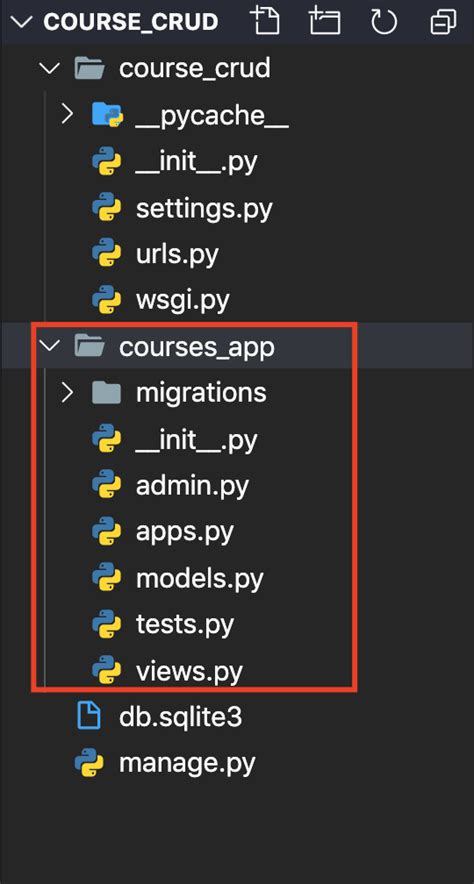Screen dimensions: 474x884
Task: Click the Python icon beside models.py
Action: click(107, 578)
